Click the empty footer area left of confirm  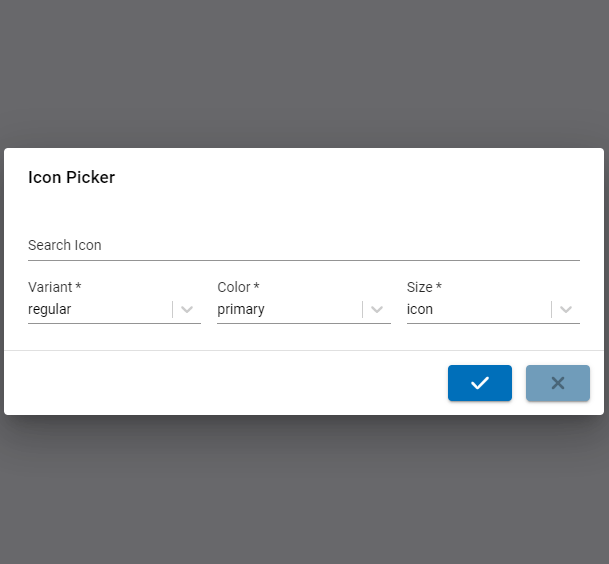click(x=220, y=383)
